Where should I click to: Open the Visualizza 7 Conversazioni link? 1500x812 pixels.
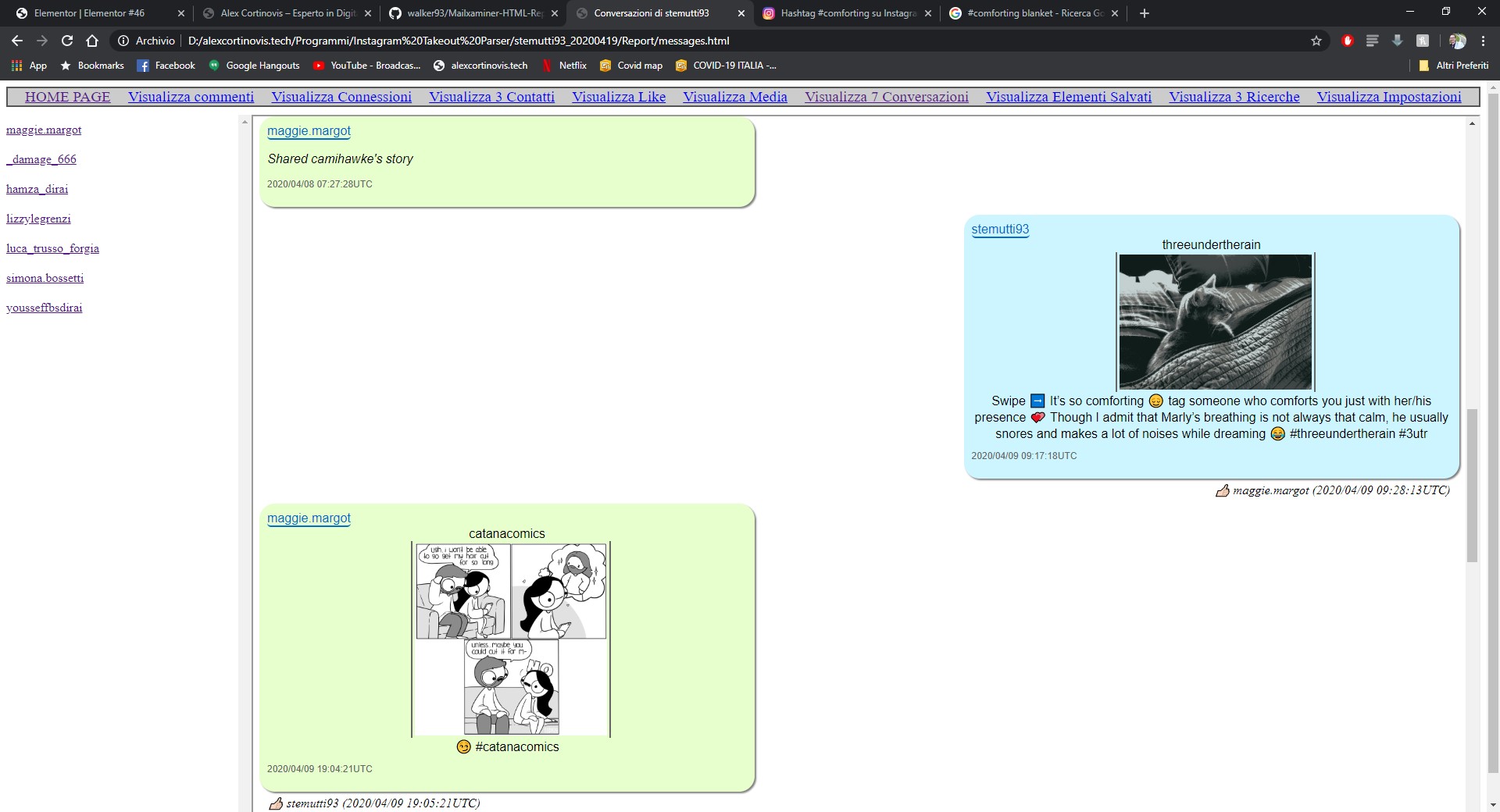point(886,97)
